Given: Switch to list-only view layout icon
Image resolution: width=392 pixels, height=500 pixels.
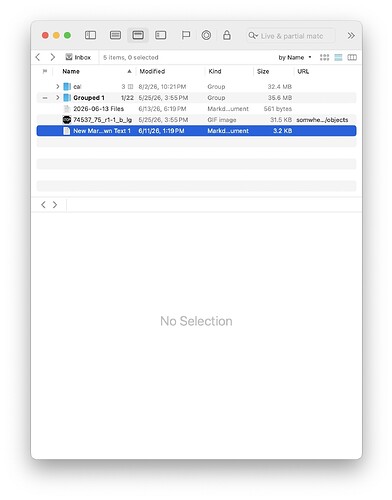Looking at the screenshot, I should (115, 35).
